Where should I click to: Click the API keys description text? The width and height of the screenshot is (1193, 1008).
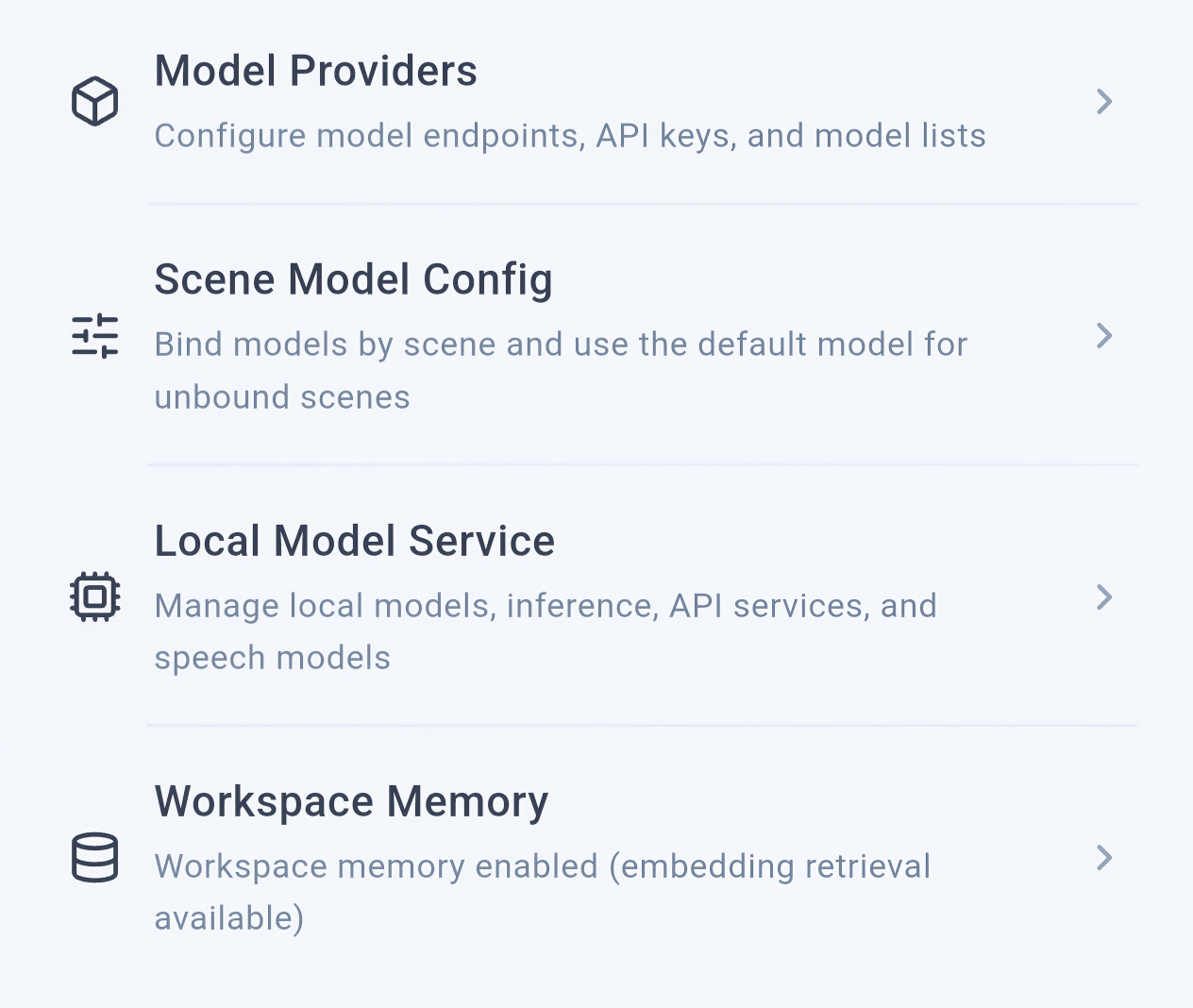point(570,136)
